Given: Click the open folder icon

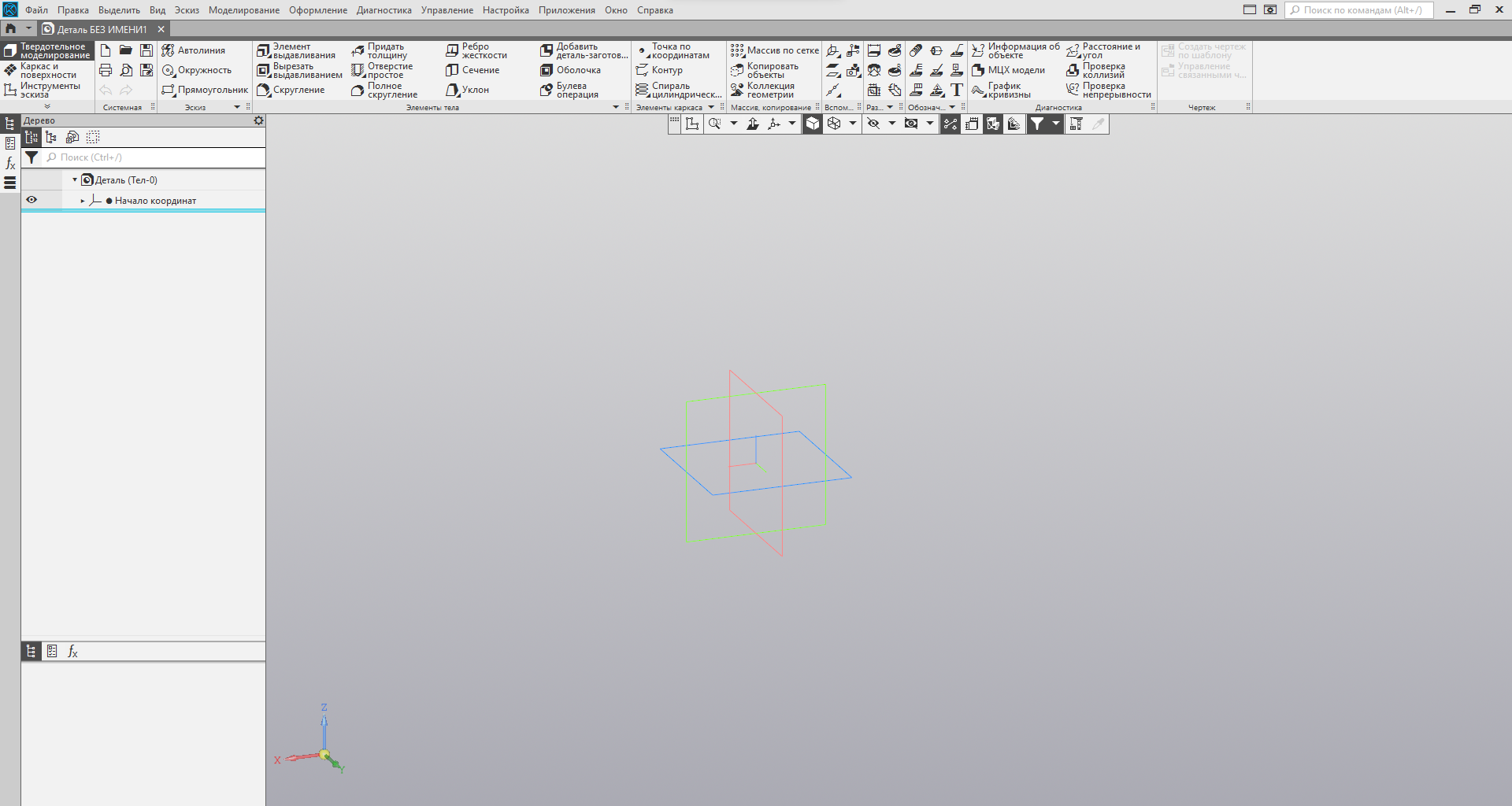Looking at the screenshot, I should tap(126, 50).
